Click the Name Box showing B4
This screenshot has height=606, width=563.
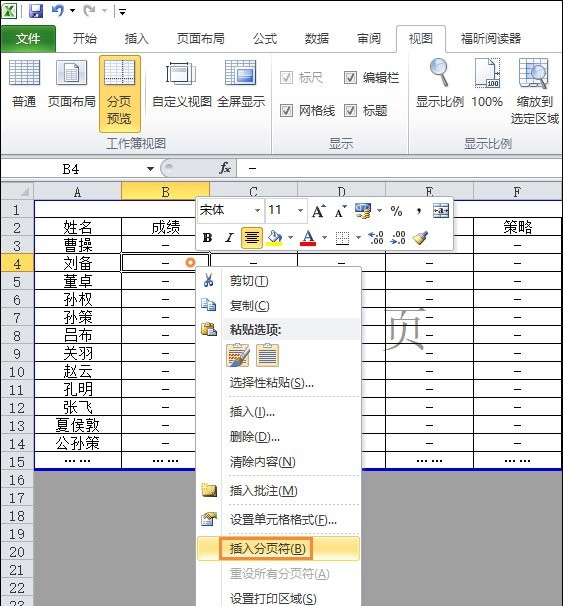pyautogui.click(x=73, y=169)
